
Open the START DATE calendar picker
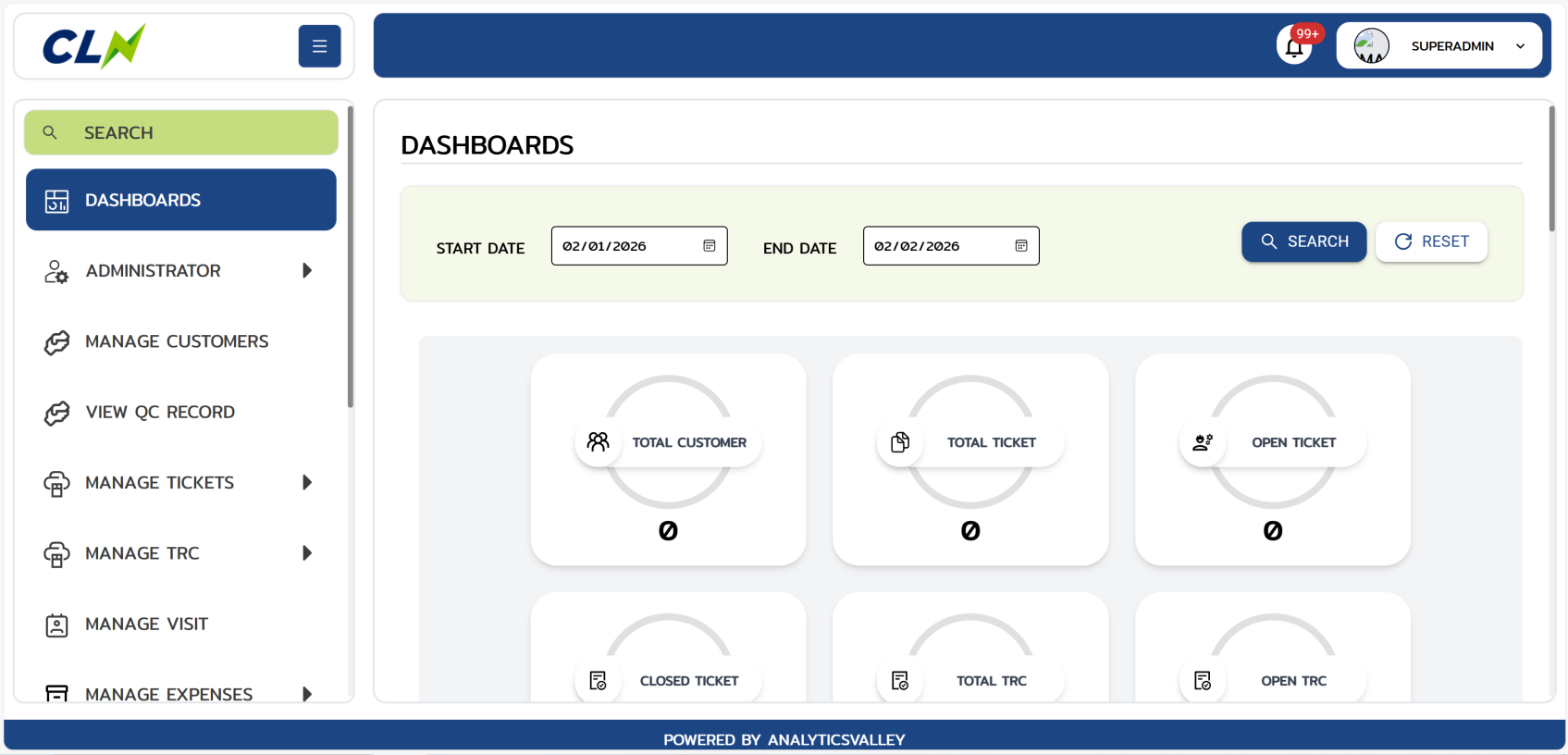tap(710, 246)
